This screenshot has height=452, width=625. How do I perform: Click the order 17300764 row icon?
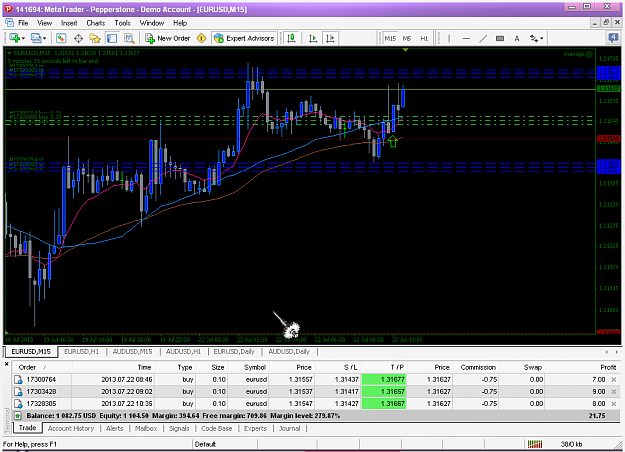pyautogui.click(x=18, y=380)
